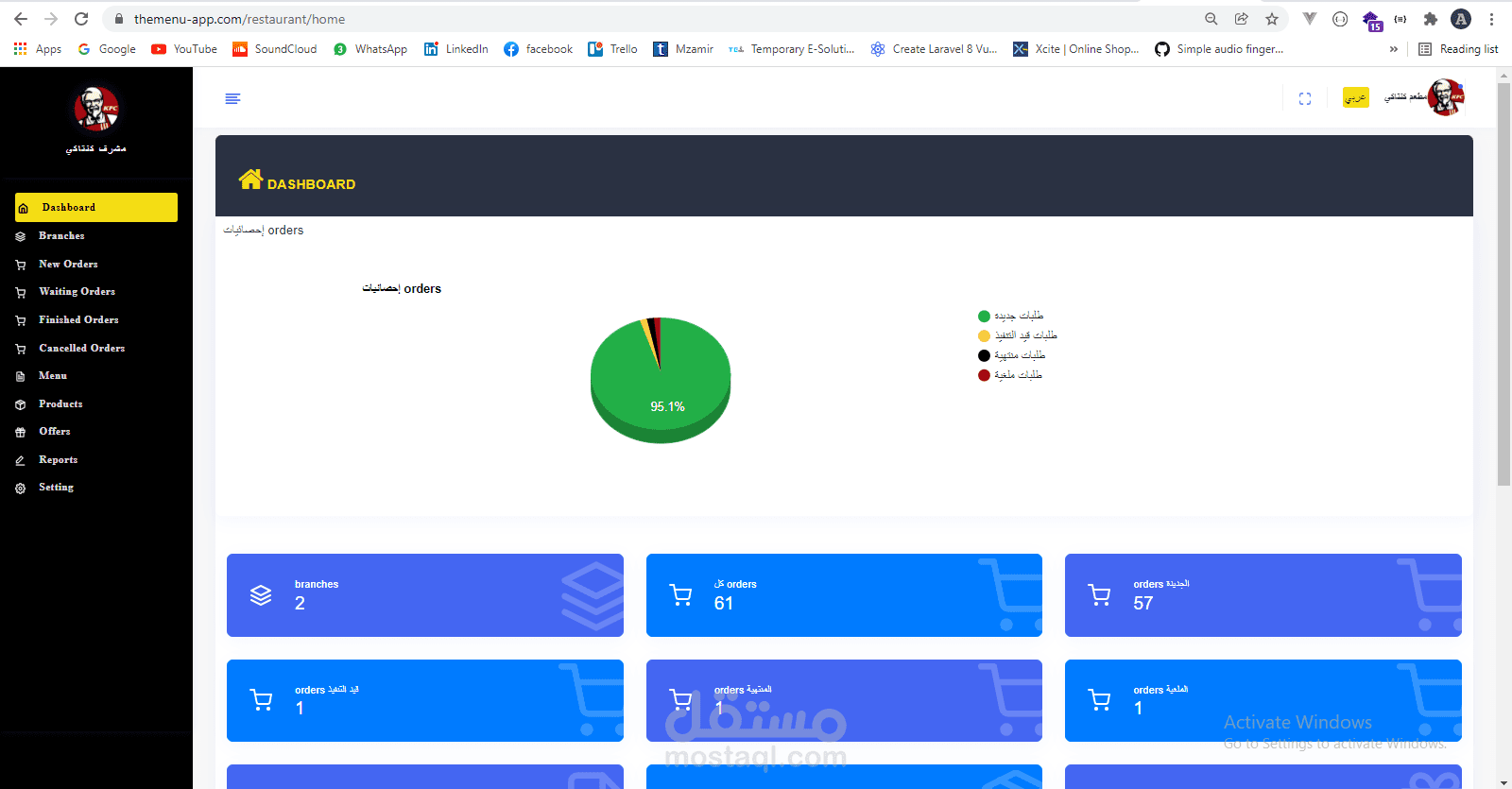The width and height of the screenshot is (1512, 789).
Task: Click the yellow Arabic language button
Action: 1356,97
